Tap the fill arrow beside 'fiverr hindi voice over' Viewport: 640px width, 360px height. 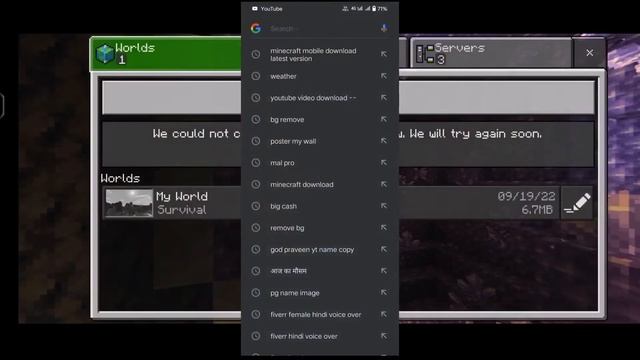[x=384, y=336]
